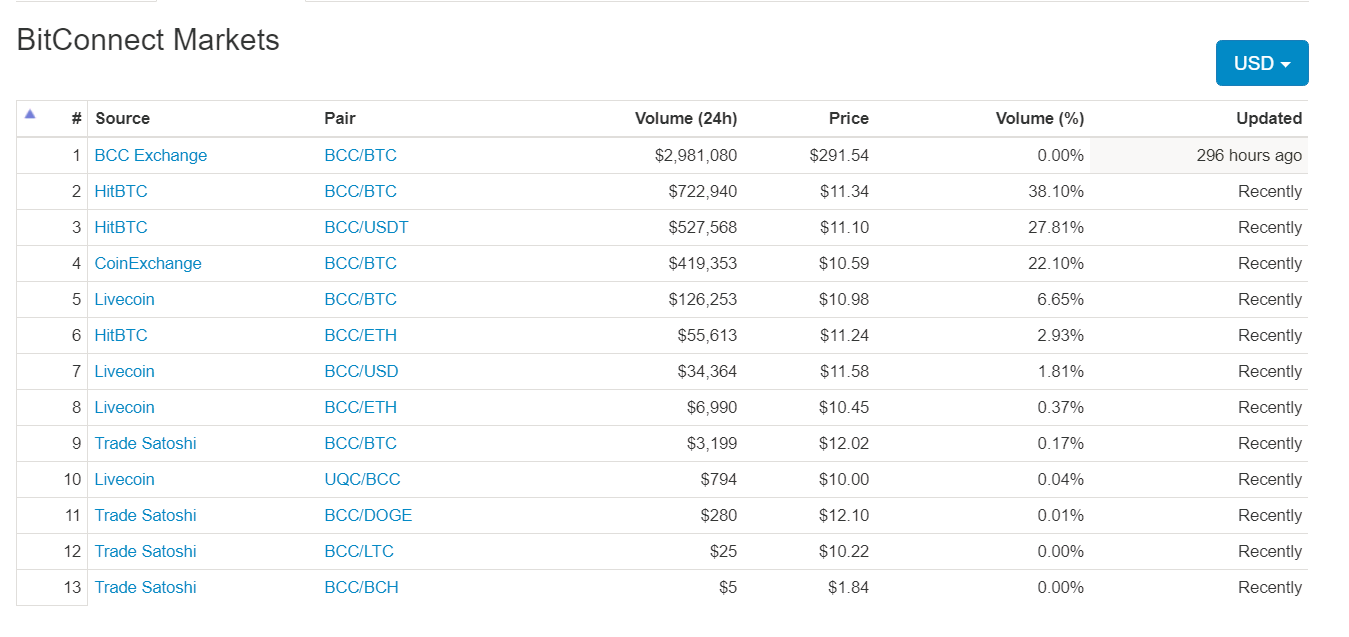Open the BCC/BCH pair link
This screenshot has height=637, width=1349.
tap(361, 587)
